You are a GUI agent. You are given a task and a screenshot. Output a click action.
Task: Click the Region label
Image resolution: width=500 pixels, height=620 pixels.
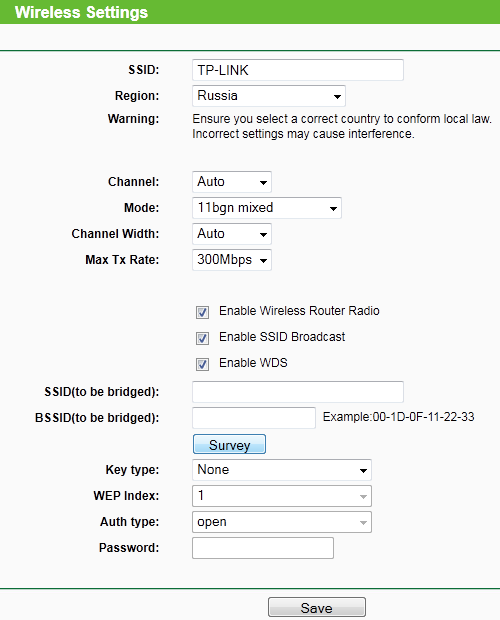[x=137, y=96]
